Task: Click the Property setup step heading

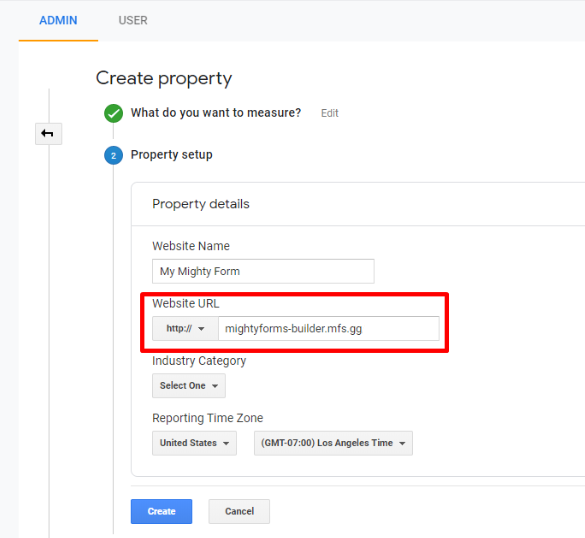Action: (x=172, y=154)
